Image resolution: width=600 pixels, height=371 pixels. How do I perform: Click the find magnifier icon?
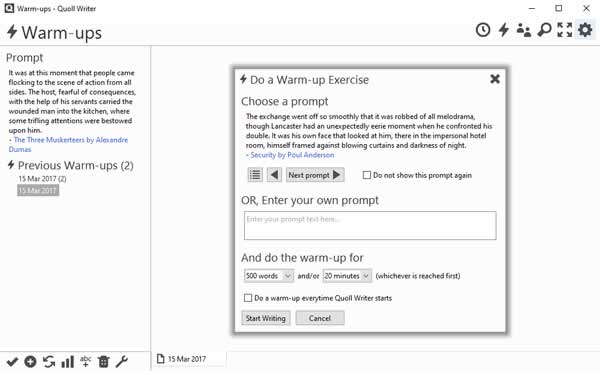point(544,30)
